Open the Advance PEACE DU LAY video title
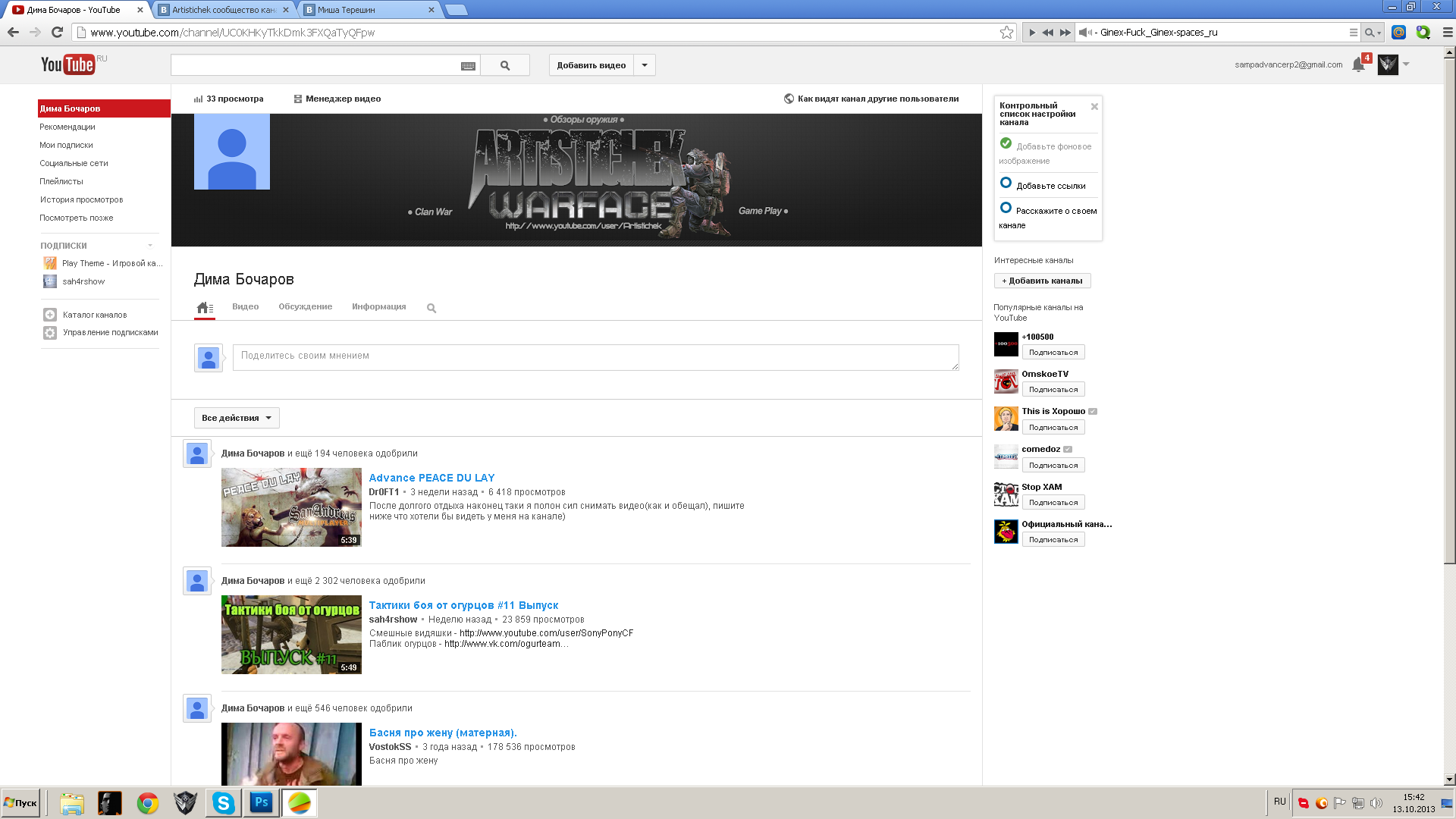This screenshot has height=819, width=1456. [431, 478]
